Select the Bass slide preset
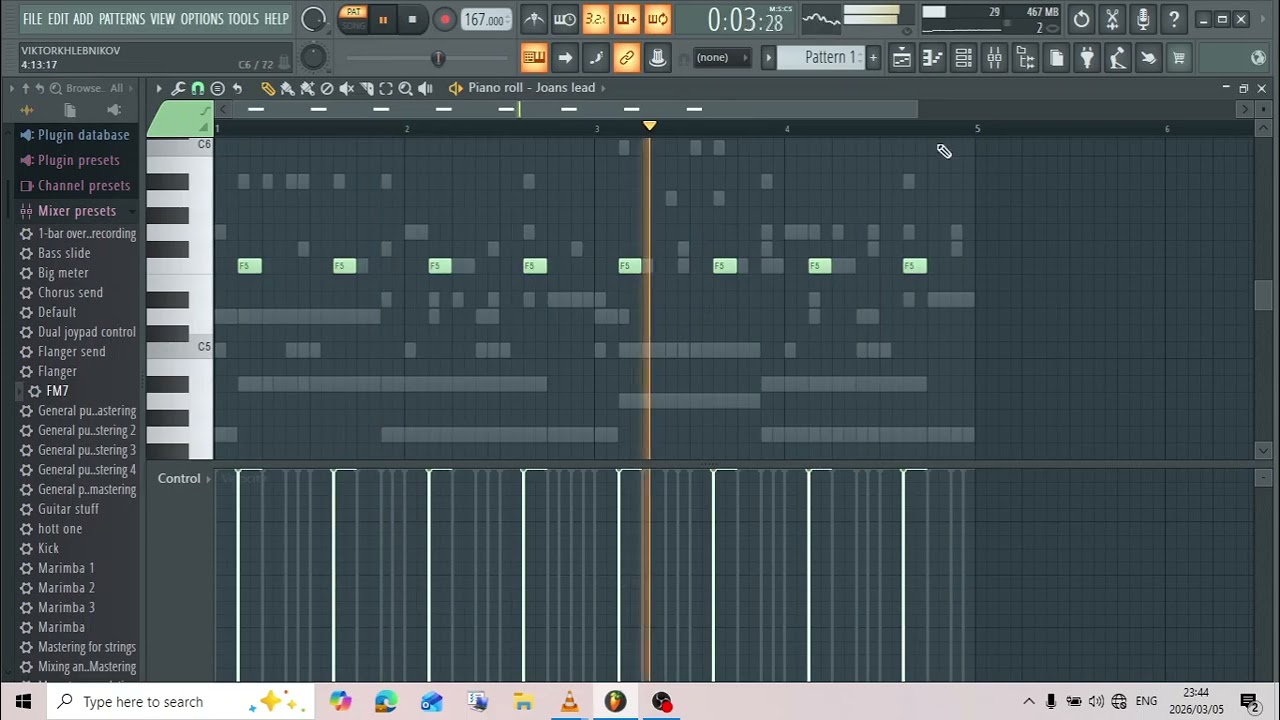Image resolution: width=1280 pixels, height=720 pixels. click(x=64, y=253)
